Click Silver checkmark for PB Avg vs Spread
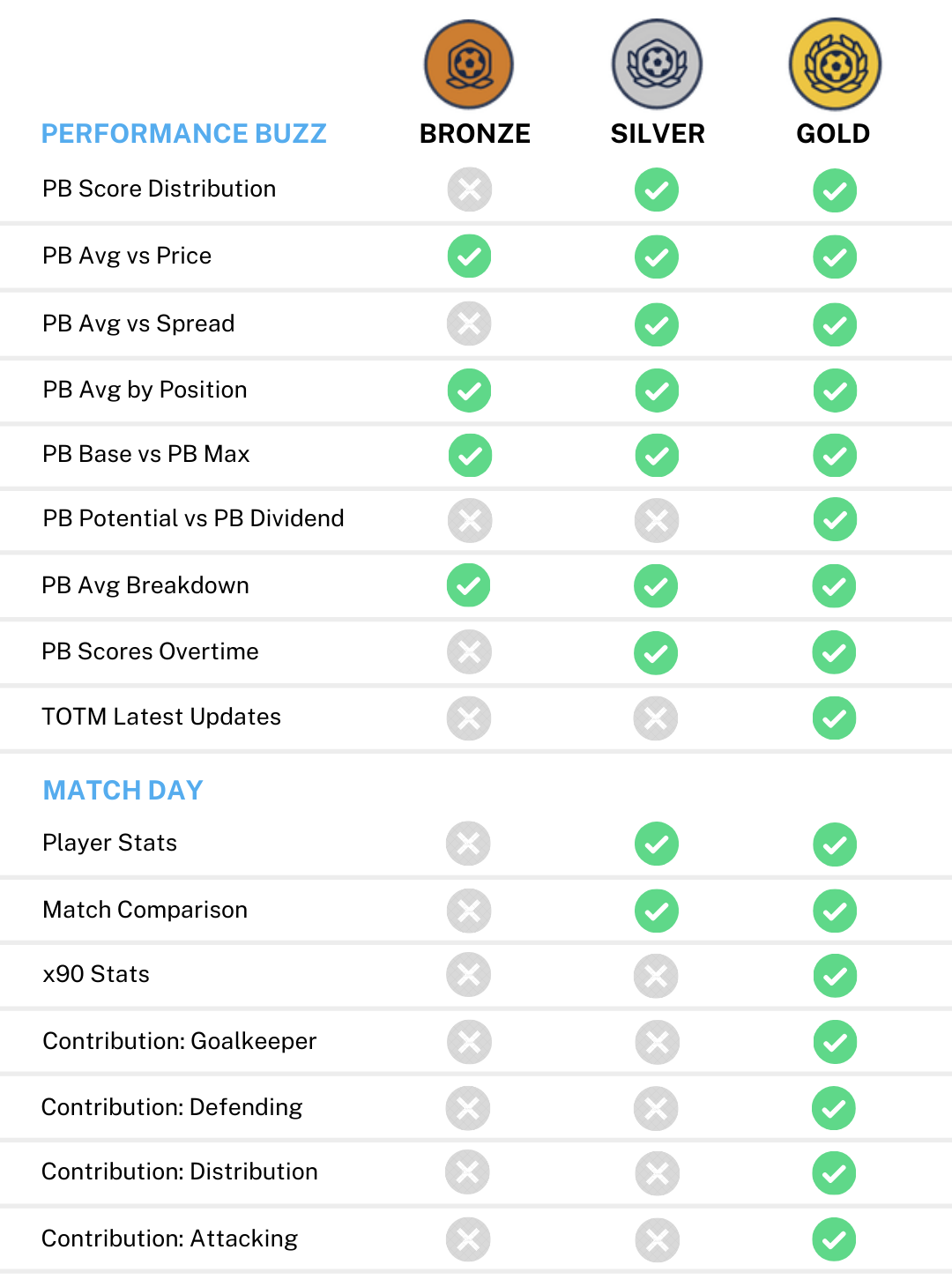 click(657, 325)
